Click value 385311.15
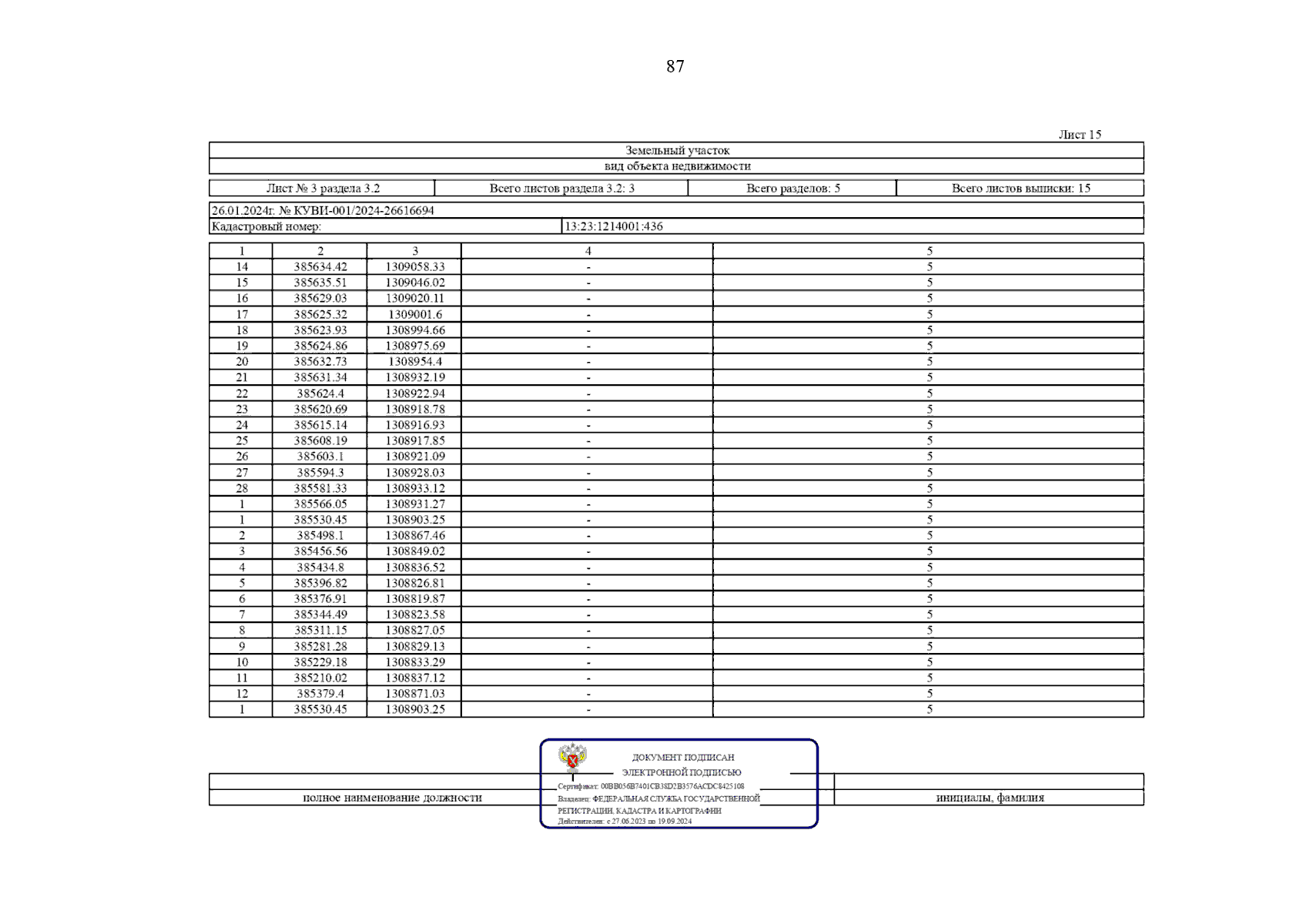Viewport: 1307px width, 924px height. pyautogui.click(x=320, y=631)
